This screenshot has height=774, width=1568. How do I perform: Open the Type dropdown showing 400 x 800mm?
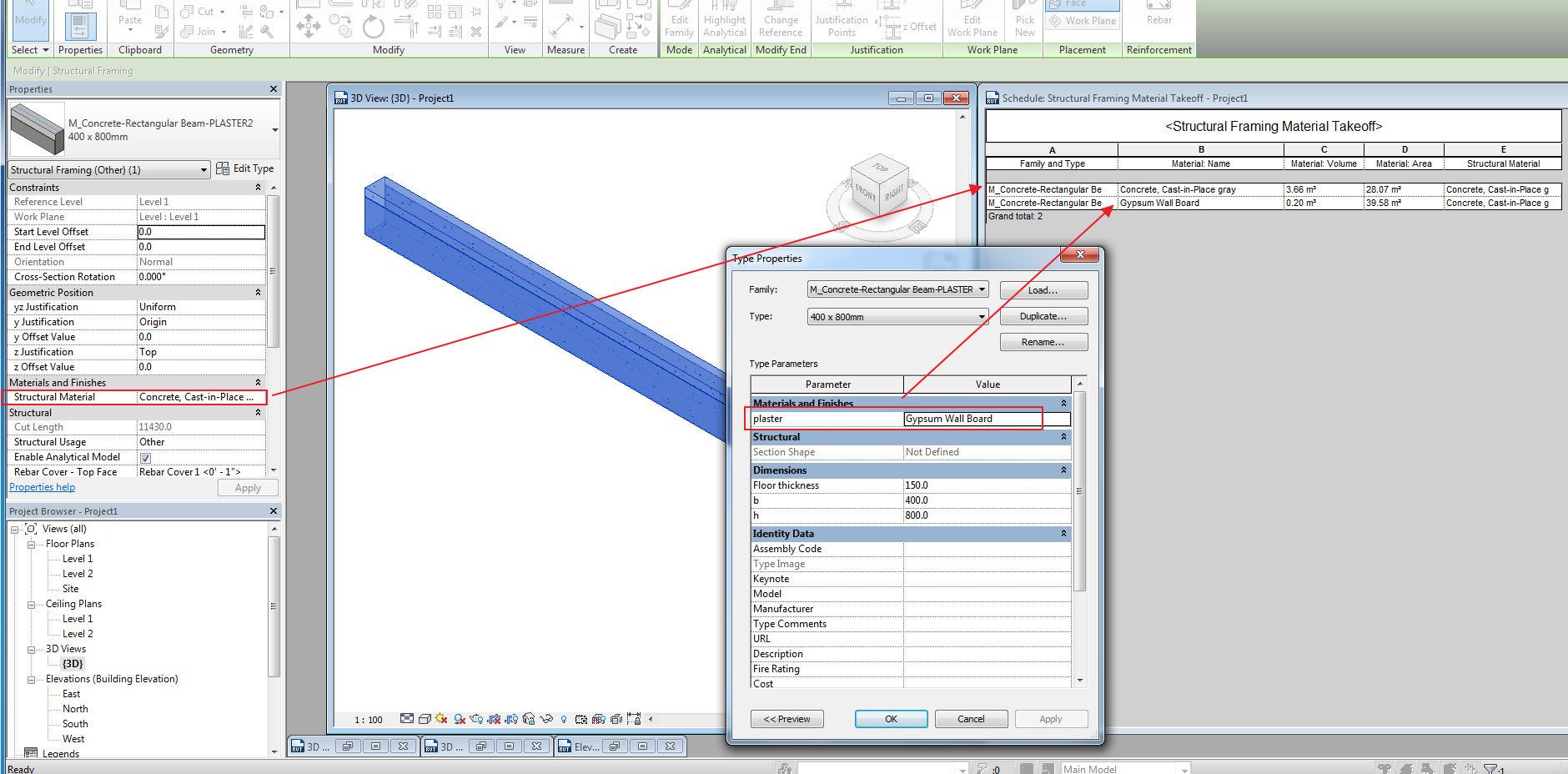(983, 317)
